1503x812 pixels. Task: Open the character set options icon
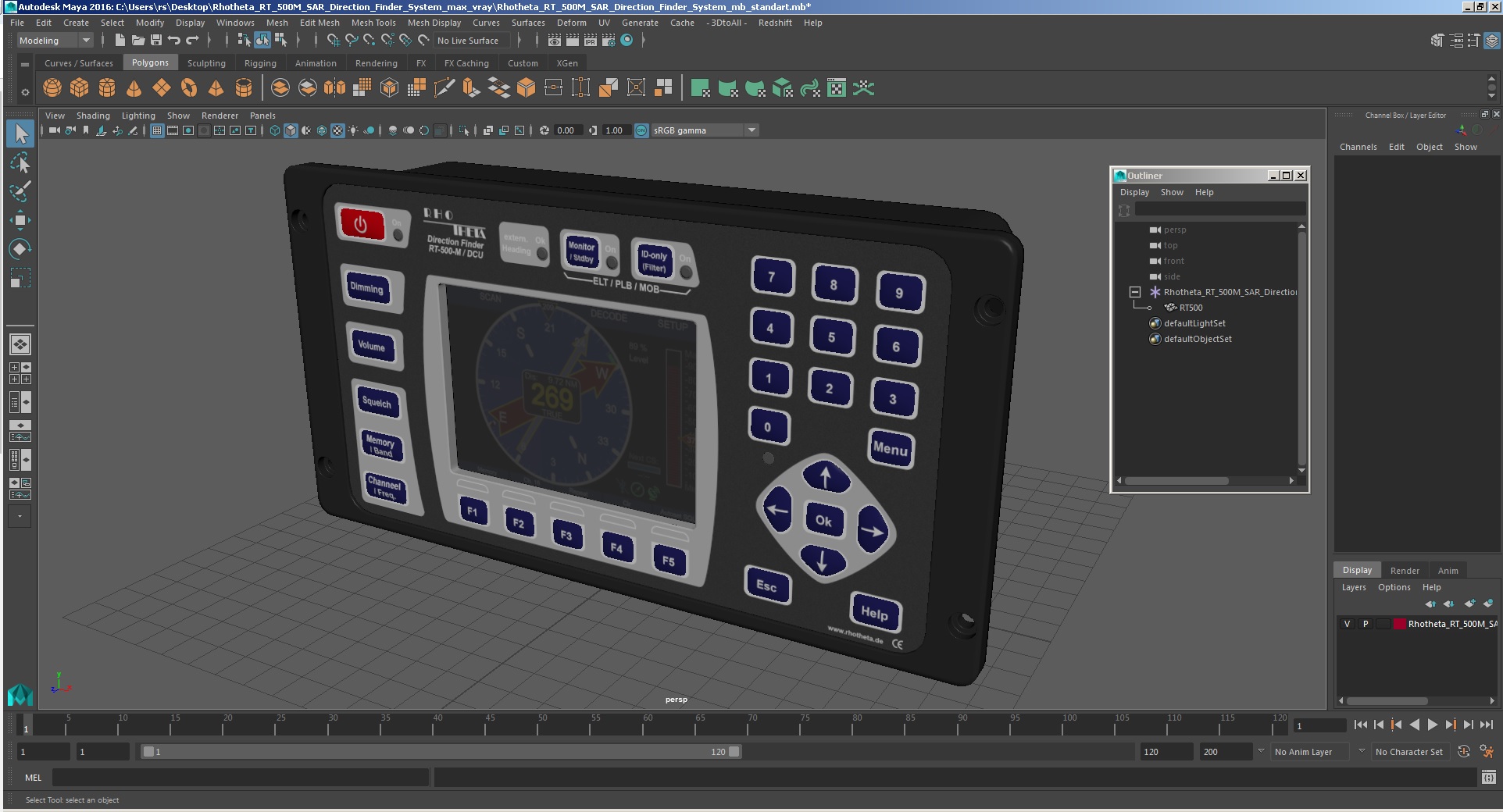(1487, 751)
